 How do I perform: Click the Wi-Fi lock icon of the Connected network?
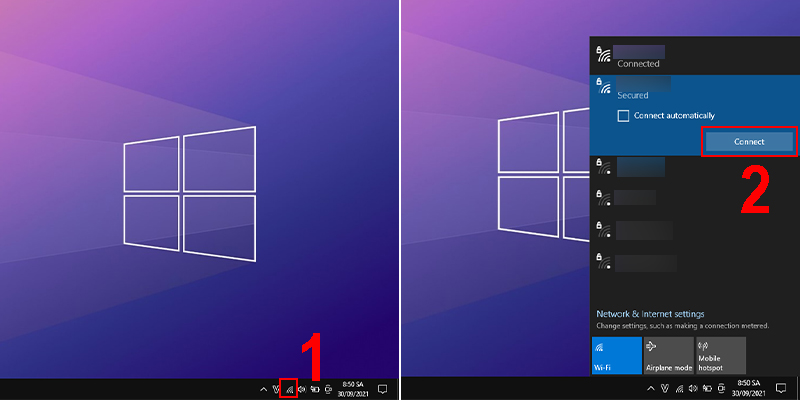(604, 54)
